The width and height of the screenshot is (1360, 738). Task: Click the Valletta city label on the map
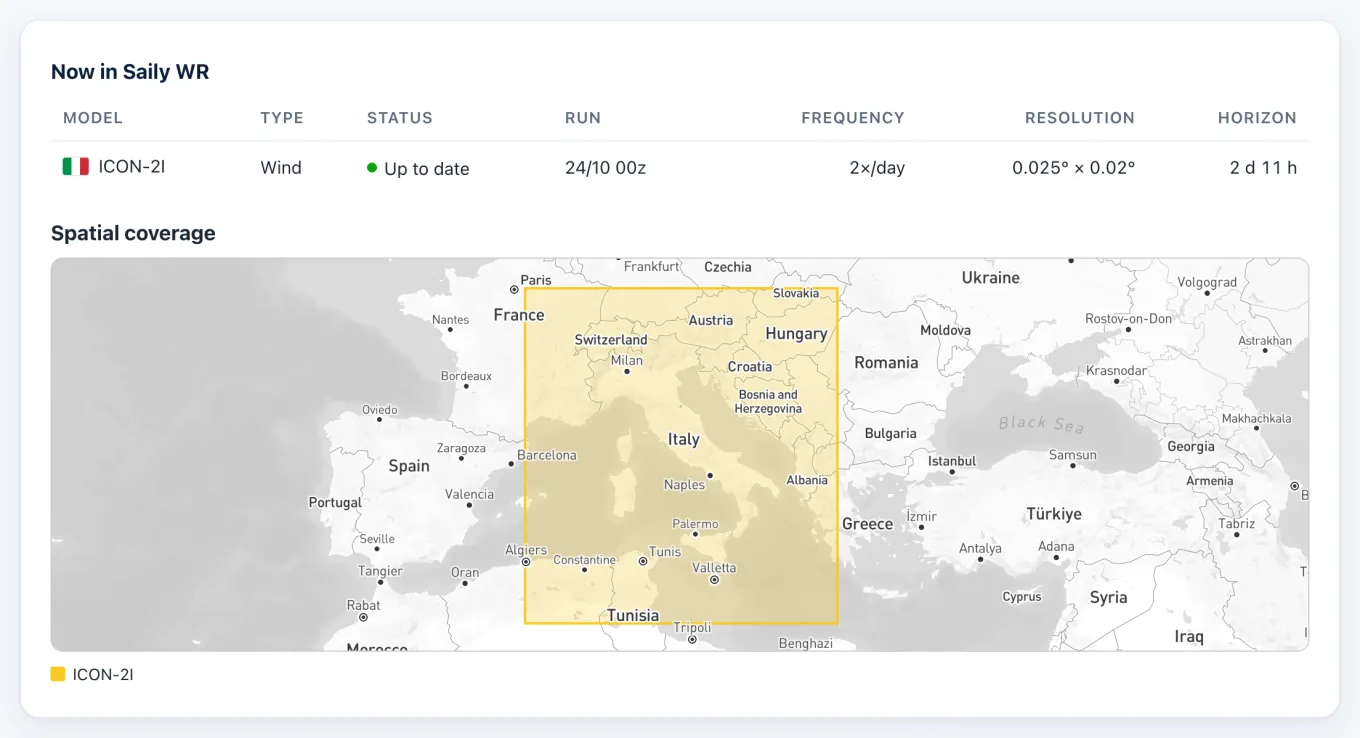tap(714, 568)
